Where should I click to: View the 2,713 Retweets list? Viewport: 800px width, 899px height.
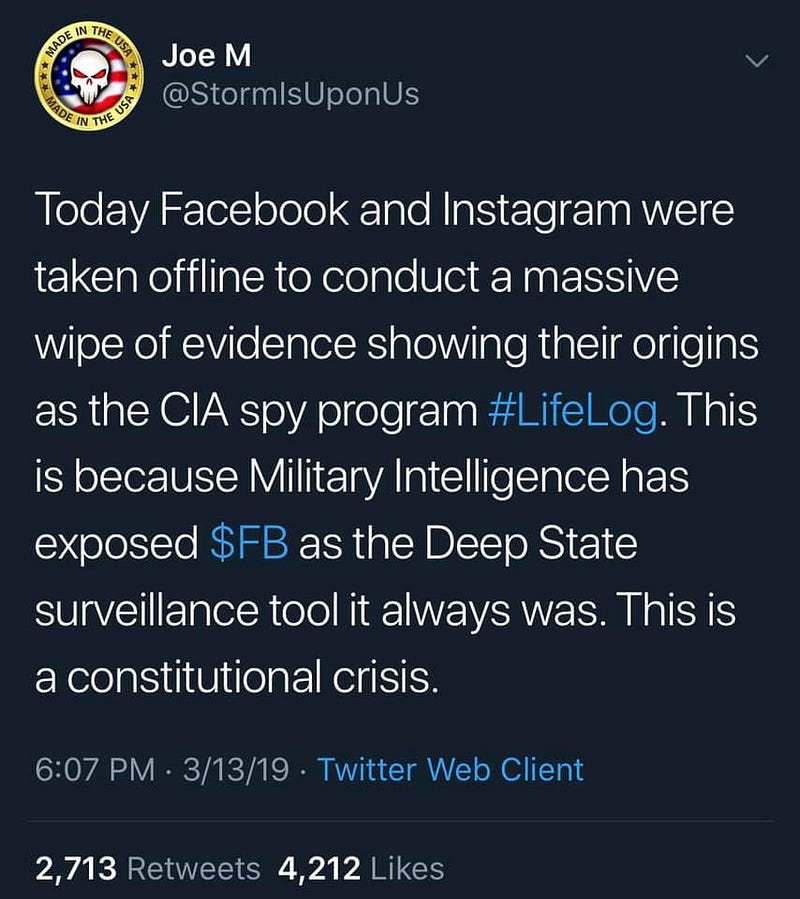point(147,868)
